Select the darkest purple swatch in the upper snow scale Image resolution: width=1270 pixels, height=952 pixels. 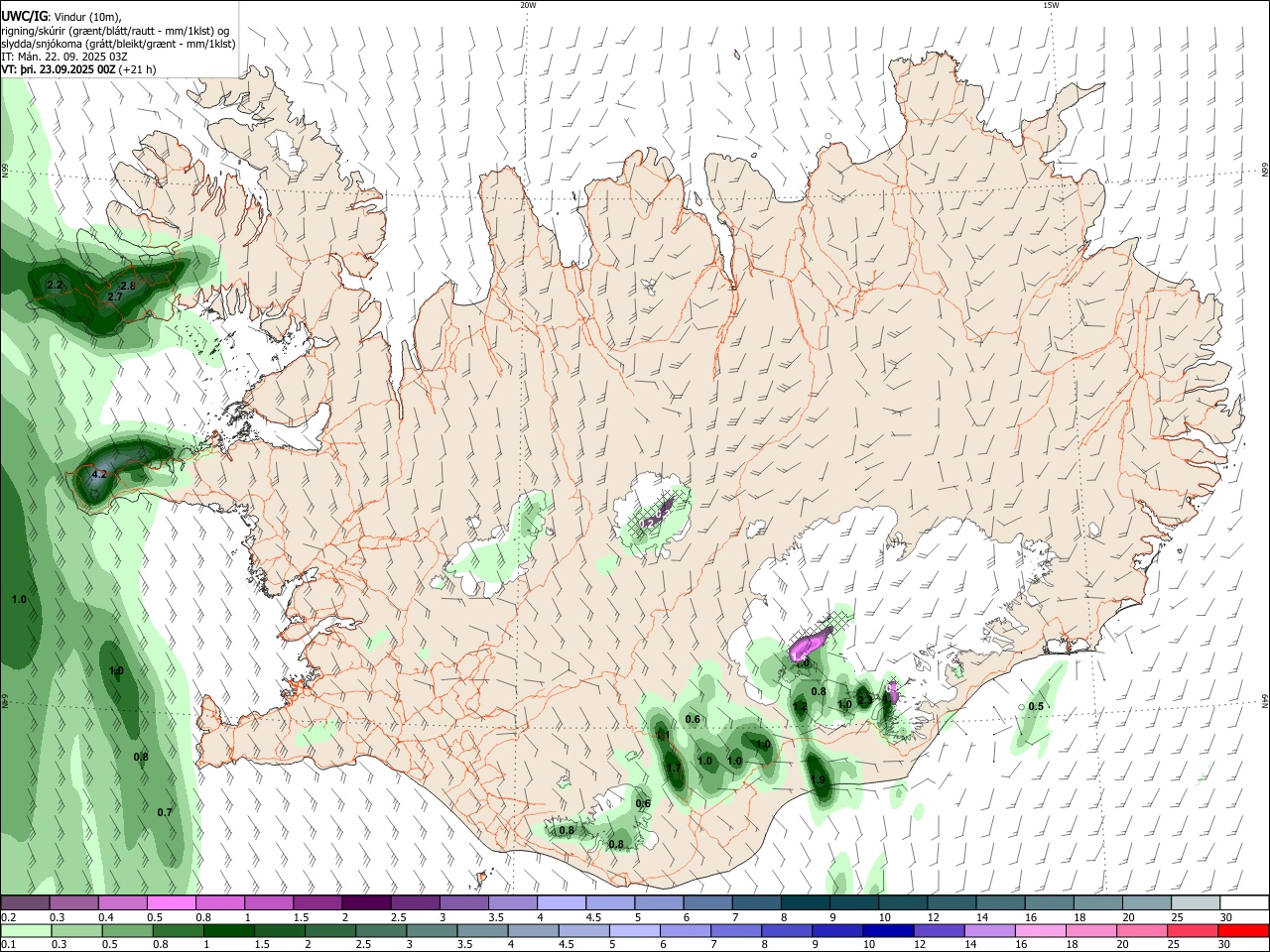click(366, 903)
